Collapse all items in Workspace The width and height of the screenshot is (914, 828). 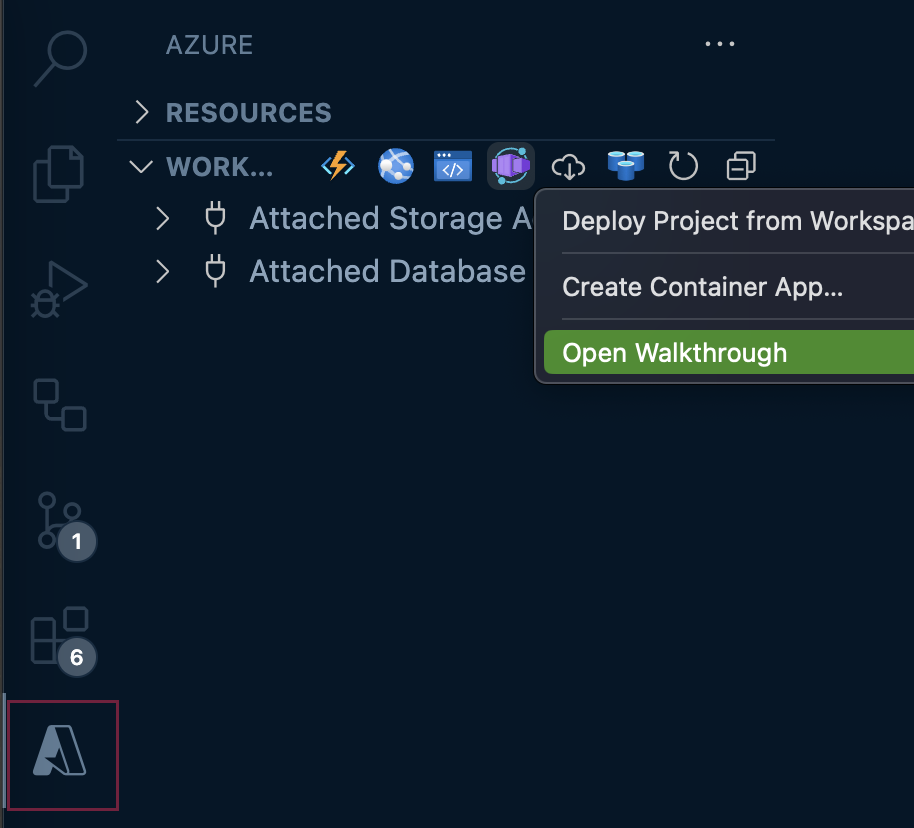pos(741,166)
